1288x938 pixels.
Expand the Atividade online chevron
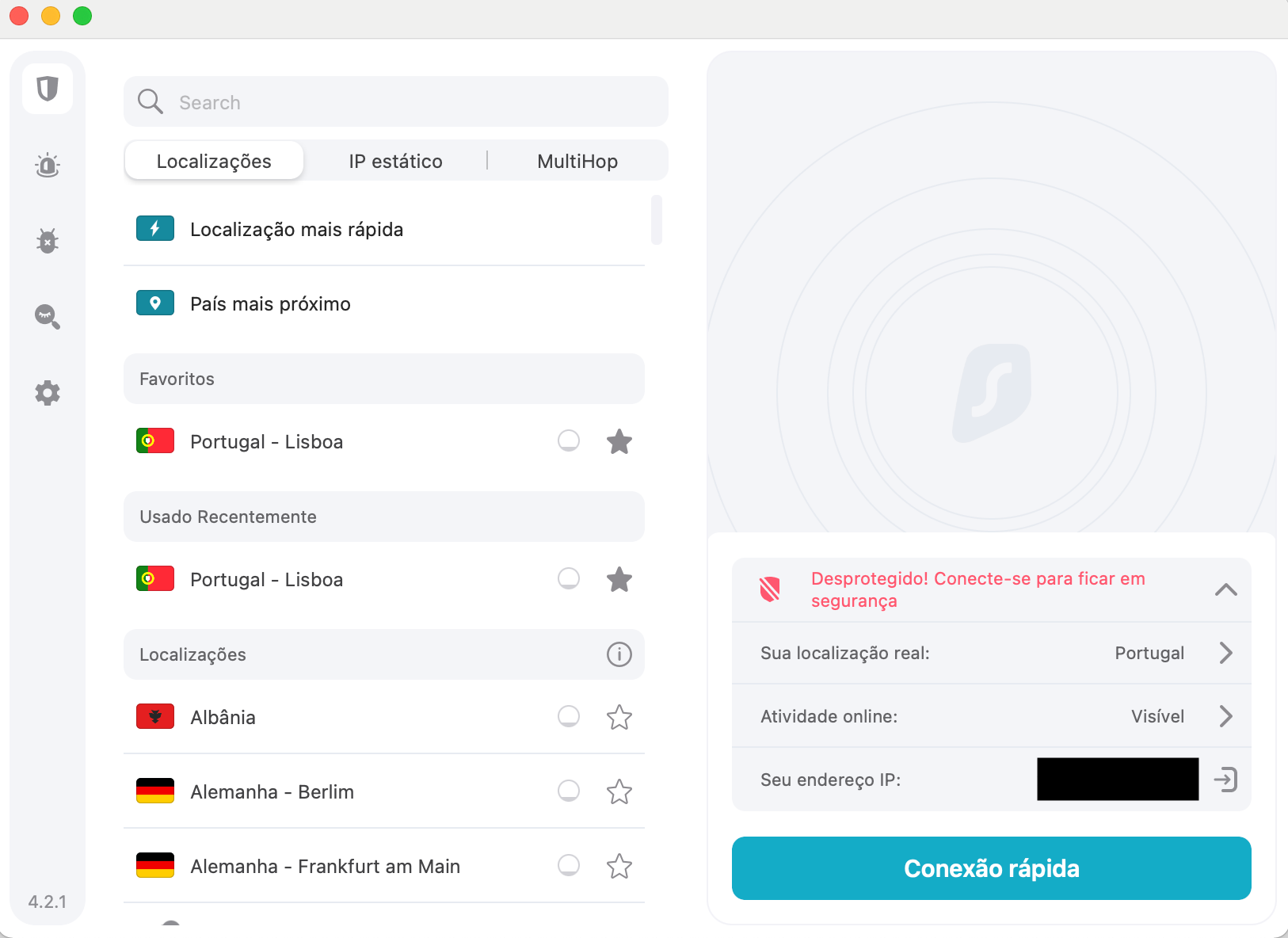click(x=1226, y=716)
